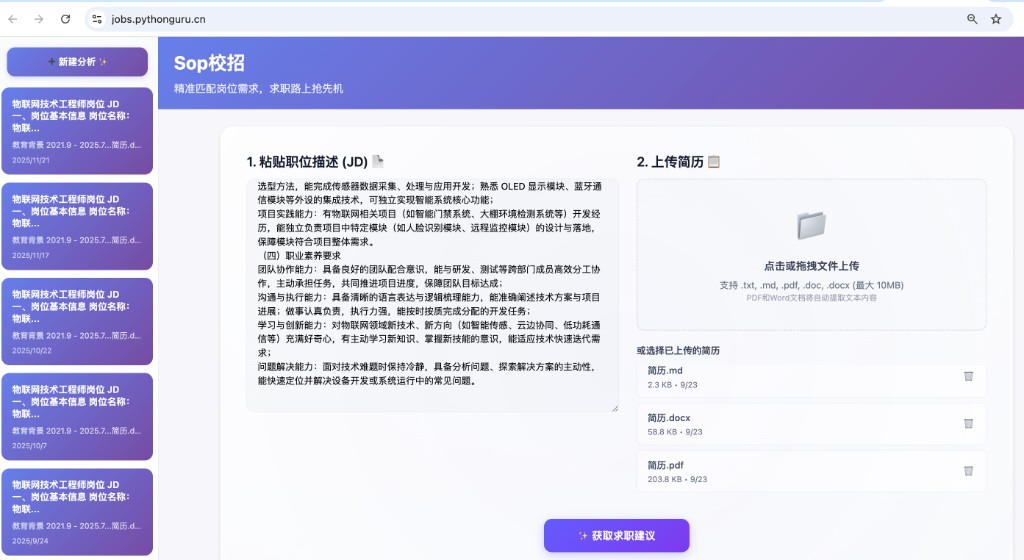Select uploaded resume 简历.pdf
1024x560 pixels.
coord(811,471)
